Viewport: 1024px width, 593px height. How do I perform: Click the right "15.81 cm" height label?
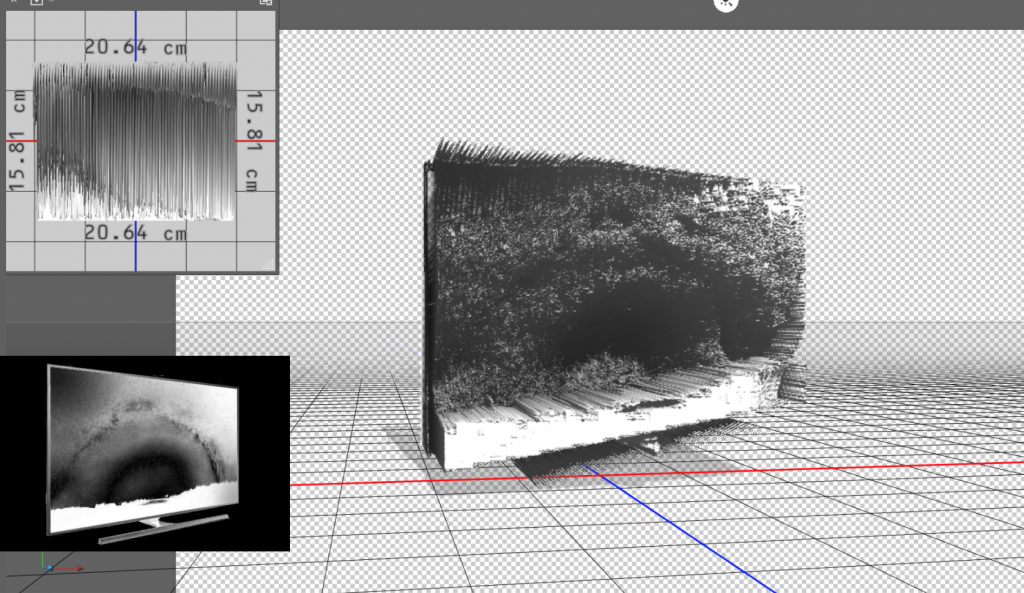click(253, 140)
